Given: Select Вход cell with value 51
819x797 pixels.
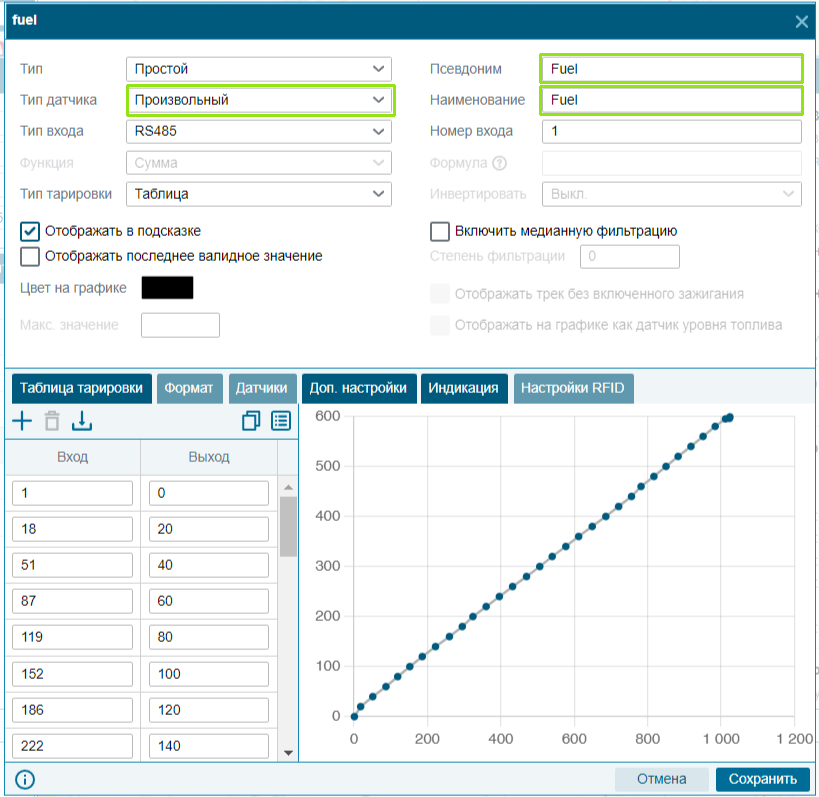Looking at the screenshot, I should tap(72, 565).
